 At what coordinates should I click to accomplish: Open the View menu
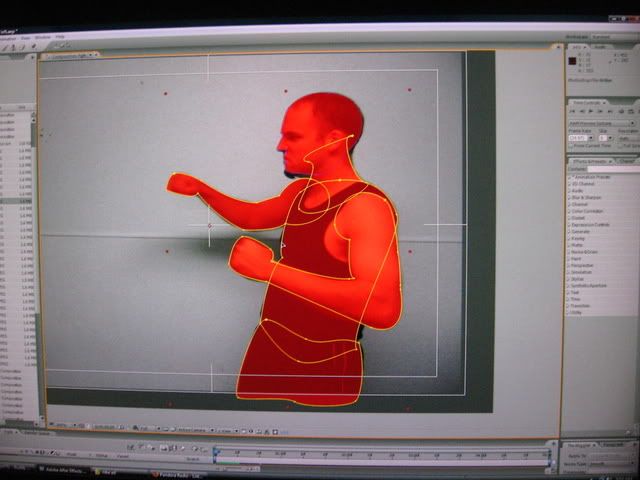[x=25, y=38]
